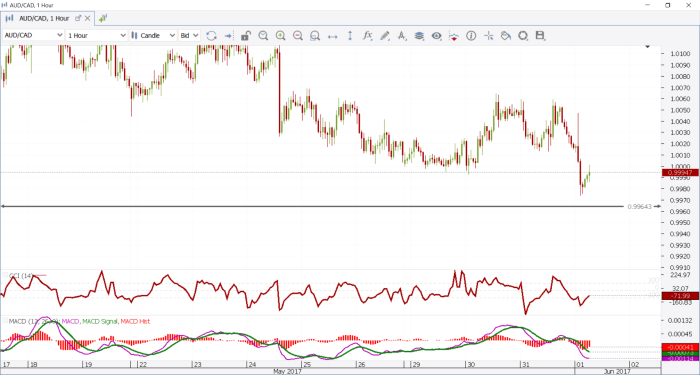Click the 0.99643 horizontal line label

tap(639, 207)
